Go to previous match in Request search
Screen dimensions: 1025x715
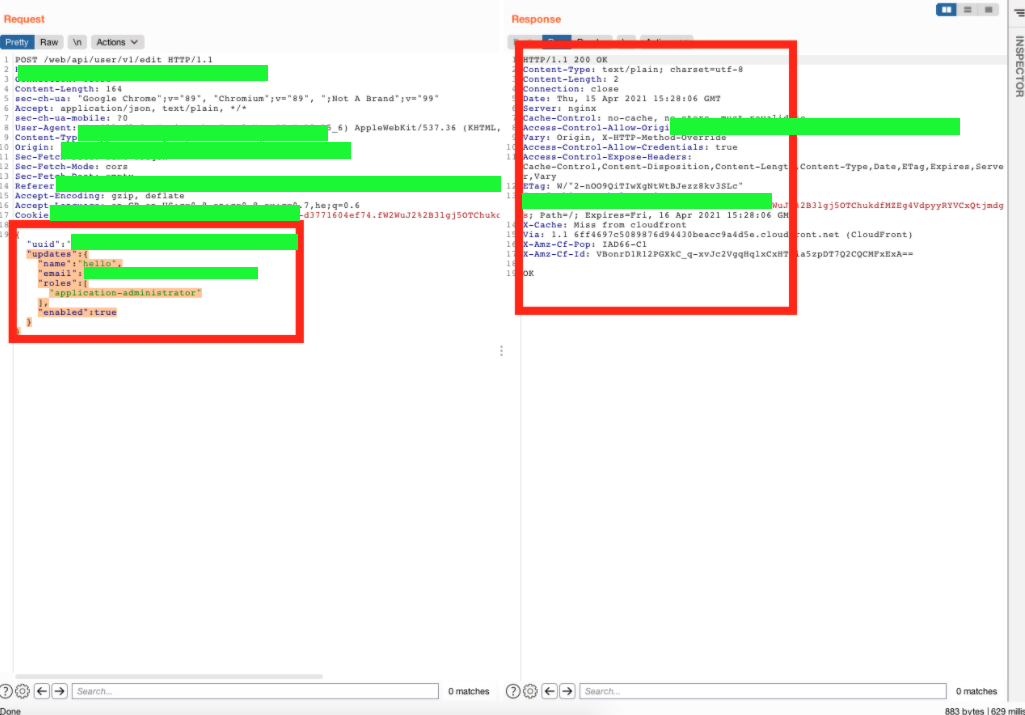42,691
